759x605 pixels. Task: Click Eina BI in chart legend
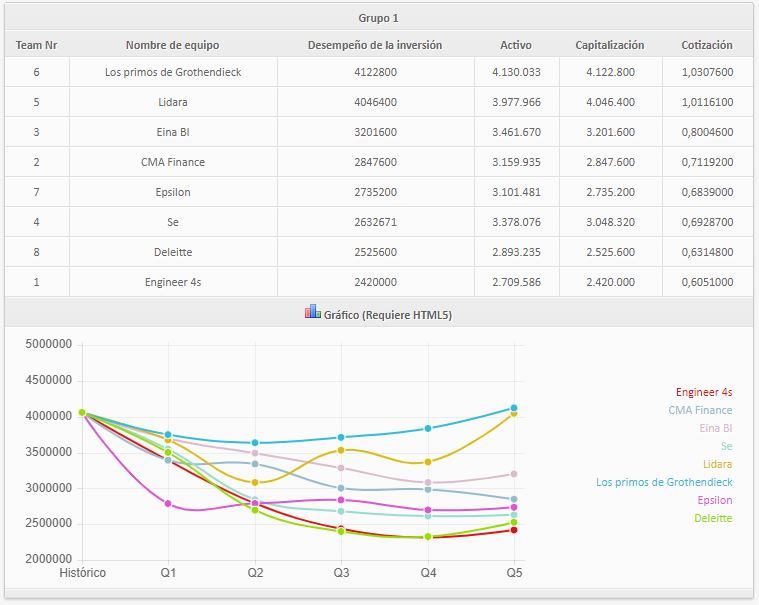[x=715, y=428]
